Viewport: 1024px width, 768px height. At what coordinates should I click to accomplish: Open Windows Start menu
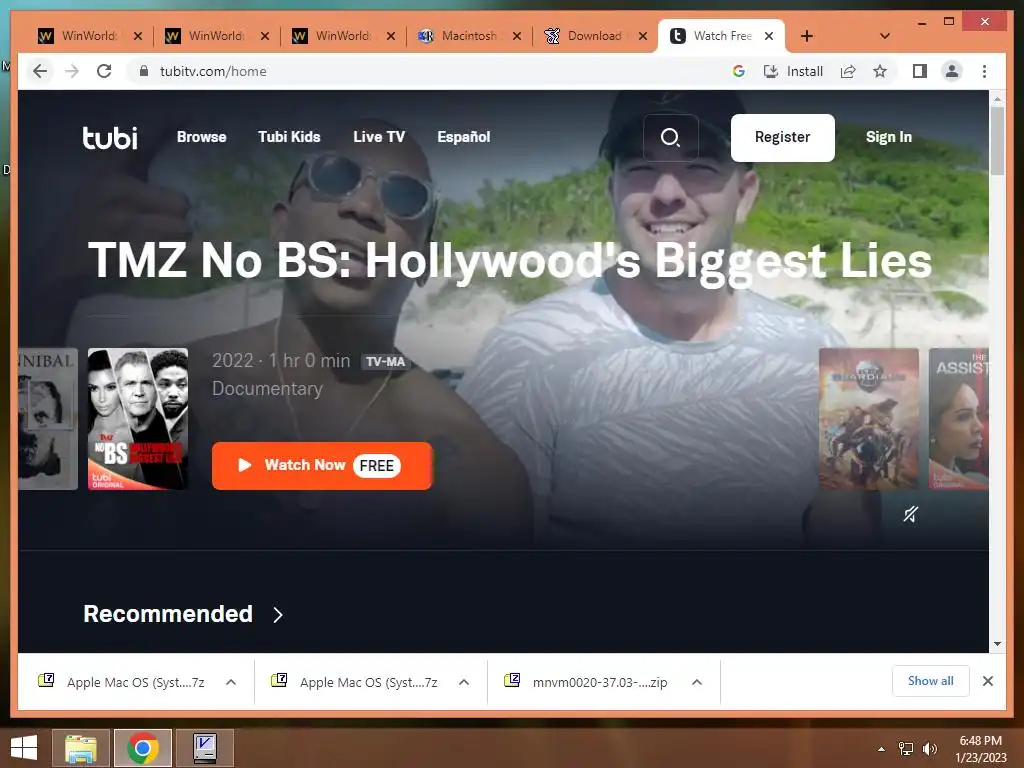[24, 748]
